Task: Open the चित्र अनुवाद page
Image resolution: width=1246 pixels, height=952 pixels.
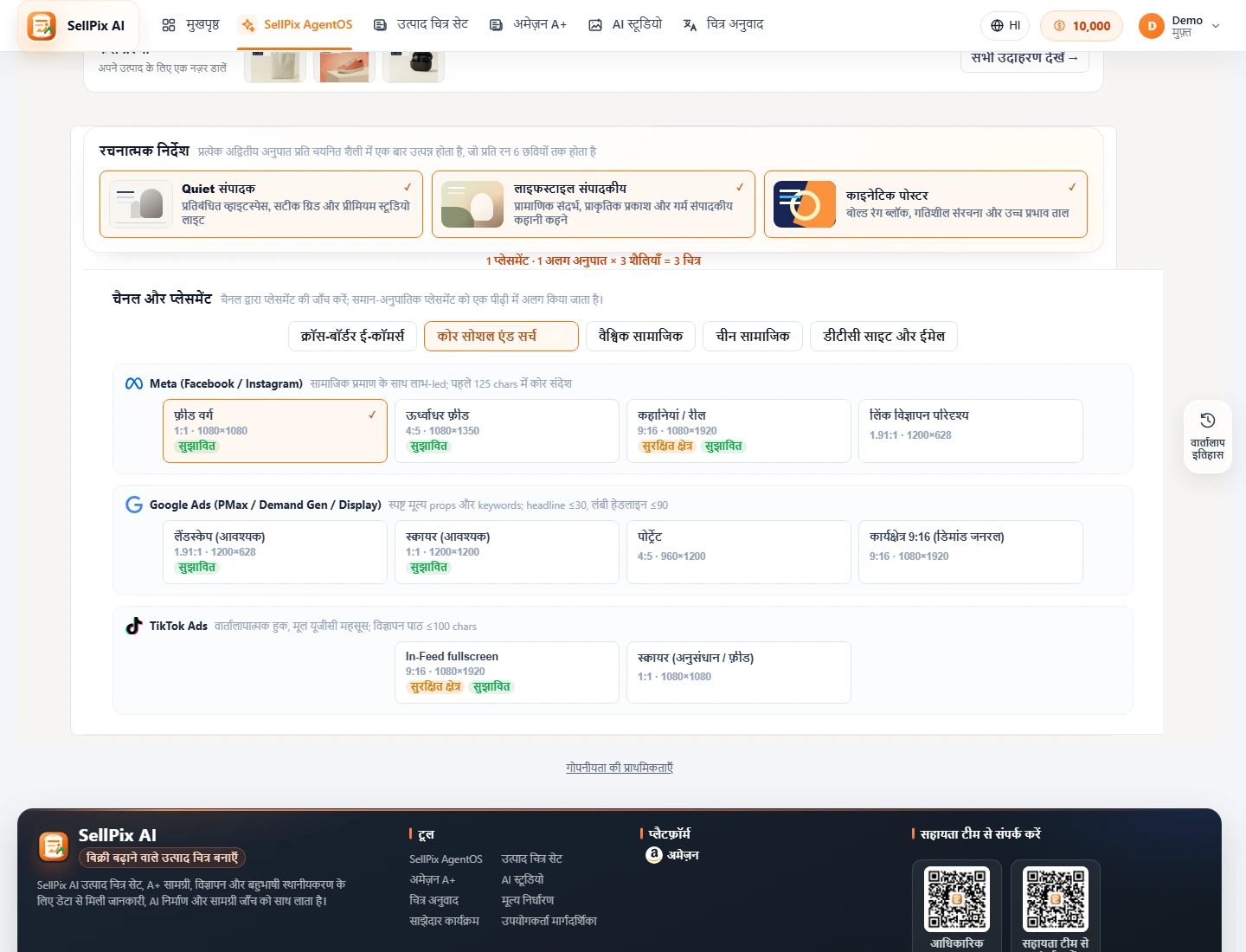Action: tap(723, 25)
